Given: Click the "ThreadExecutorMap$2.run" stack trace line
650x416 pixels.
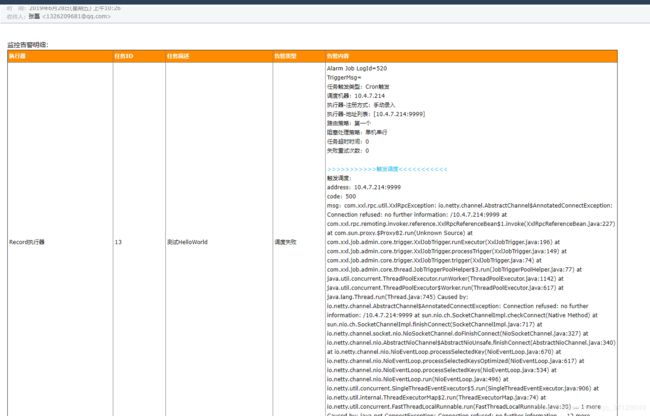Looking at the screenshot, I should (x=436, y=397).
